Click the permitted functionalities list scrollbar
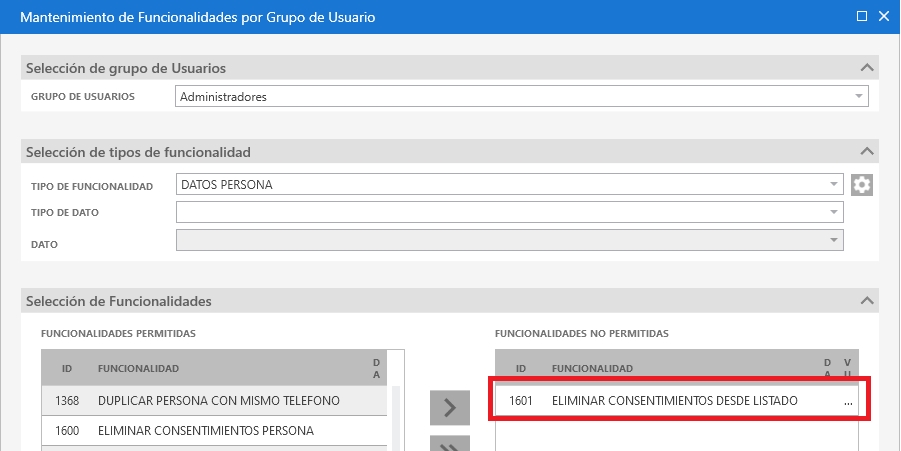Image resolution: width=901 pixels, height=451 pixels. tap(396, 418)
